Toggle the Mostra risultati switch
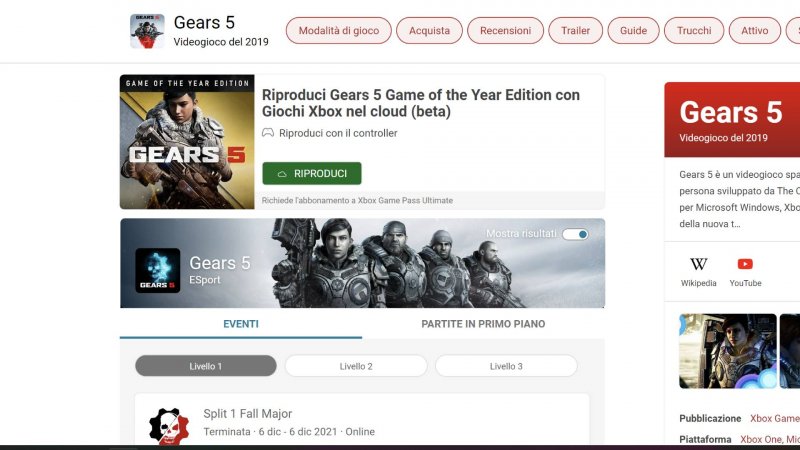This screenshot has width=800, height=450. click(575, 234)
